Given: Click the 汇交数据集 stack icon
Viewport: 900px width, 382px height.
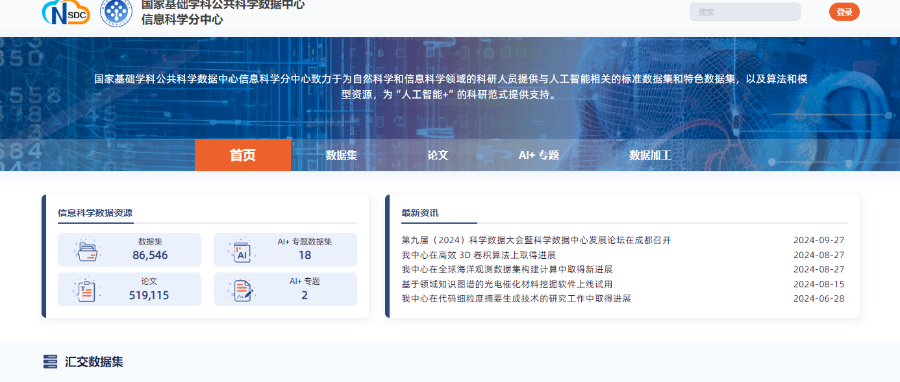Looking at the screenshot, I should [51, 362].
